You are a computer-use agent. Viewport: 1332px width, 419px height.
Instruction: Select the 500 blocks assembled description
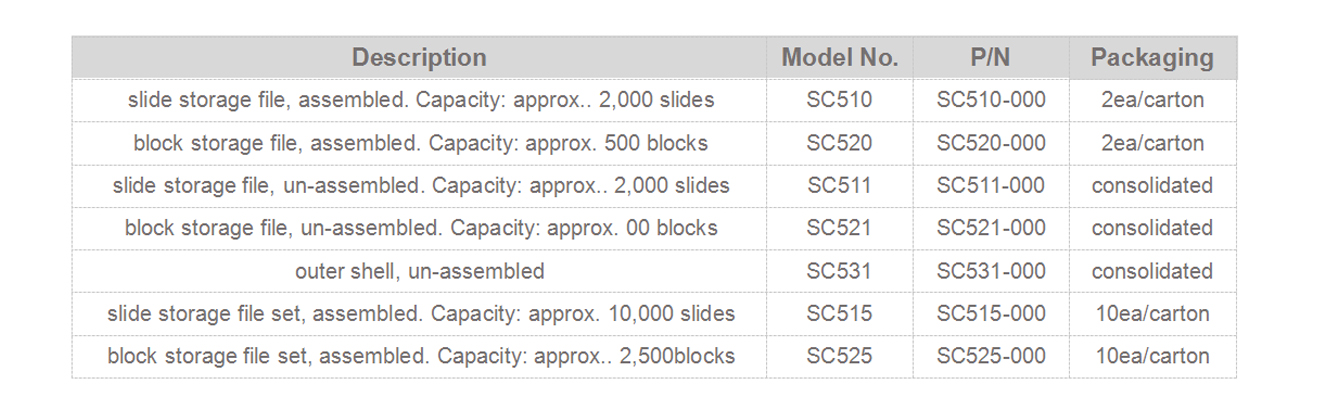421,143
